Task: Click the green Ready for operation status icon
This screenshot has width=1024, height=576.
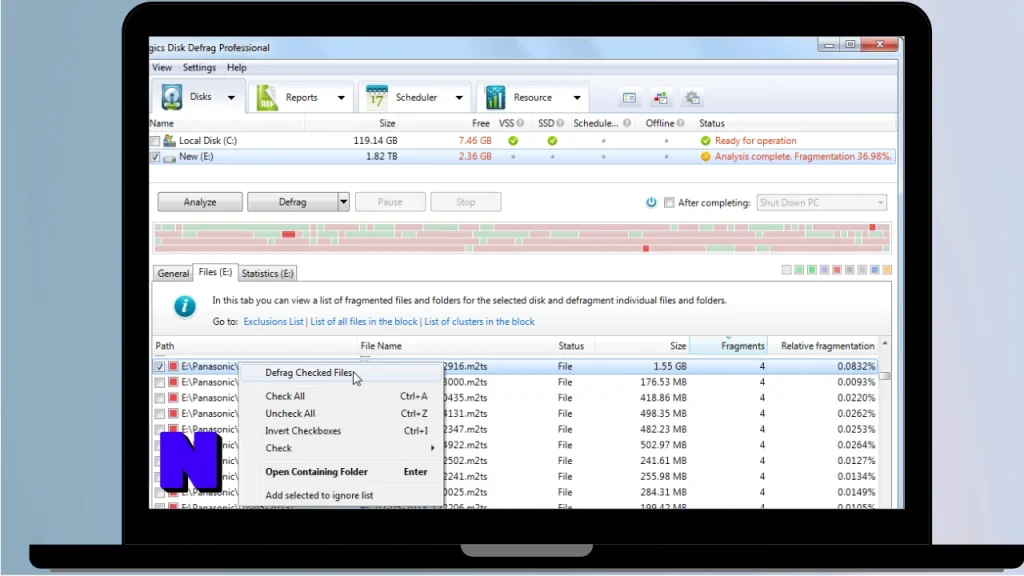Action: point(705,140)
